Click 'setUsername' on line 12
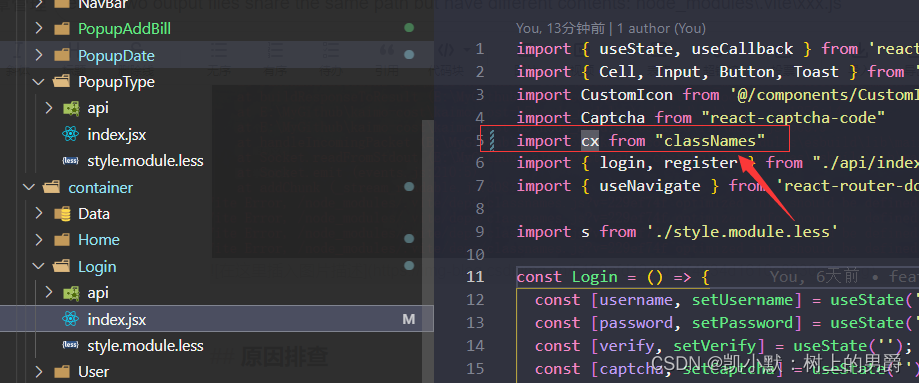Screen dimensions: 919x383 pyautogui.click(x=743, y=300)
